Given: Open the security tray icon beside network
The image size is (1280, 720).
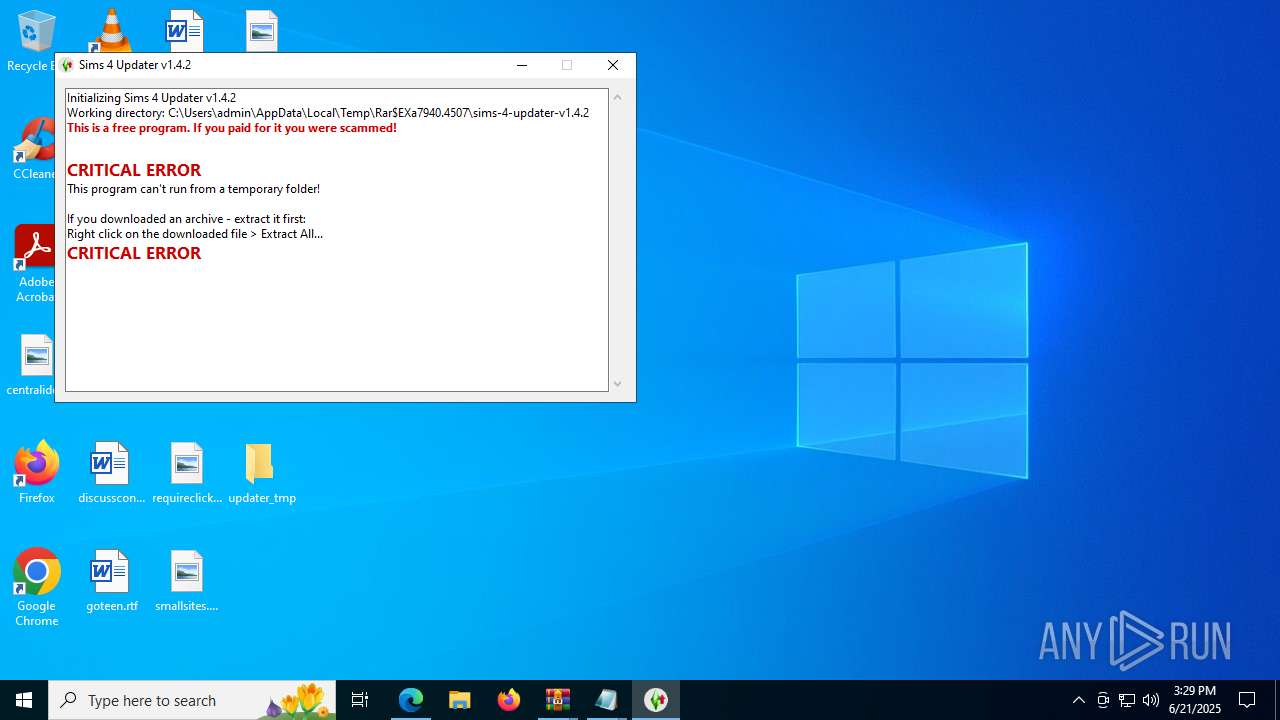Looking at the screenshot, I should (x=1103, y=700).
